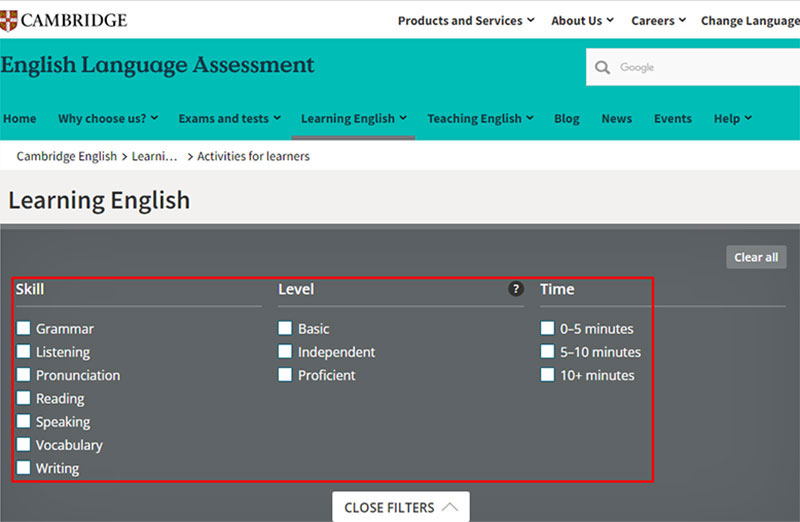The image size is (800, 522).
Task: Open the Blog page
Action: pos(567,118)
